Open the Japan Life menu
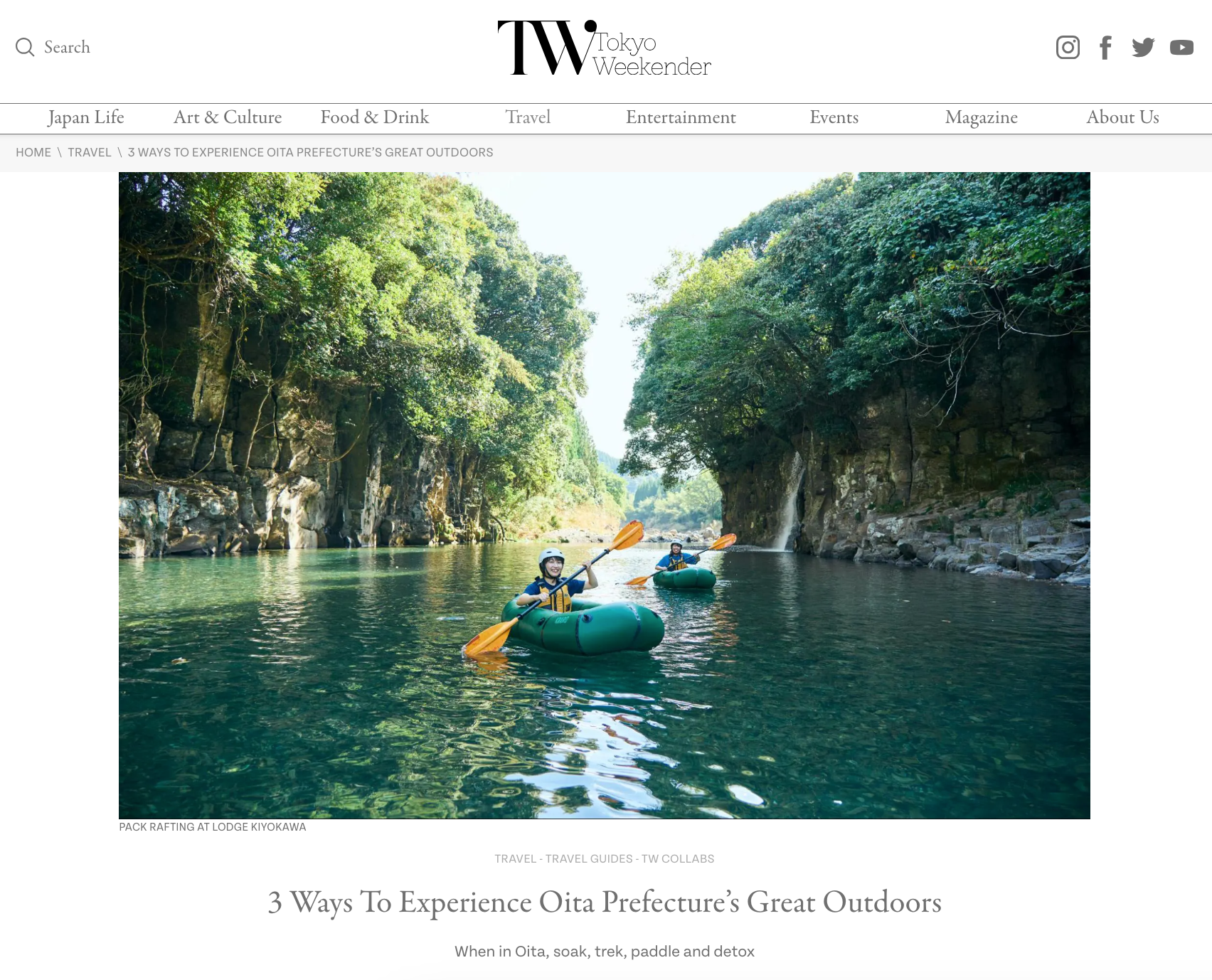Screen dimensions: 1212x980 (86, 117)
